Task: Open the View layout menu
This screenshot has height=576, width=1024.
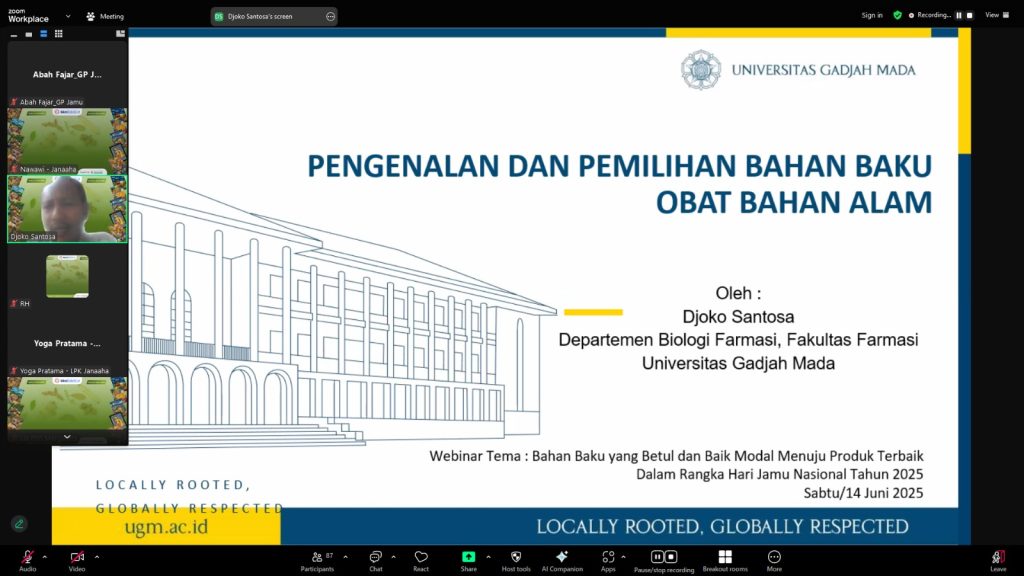Action: point(992,15)
